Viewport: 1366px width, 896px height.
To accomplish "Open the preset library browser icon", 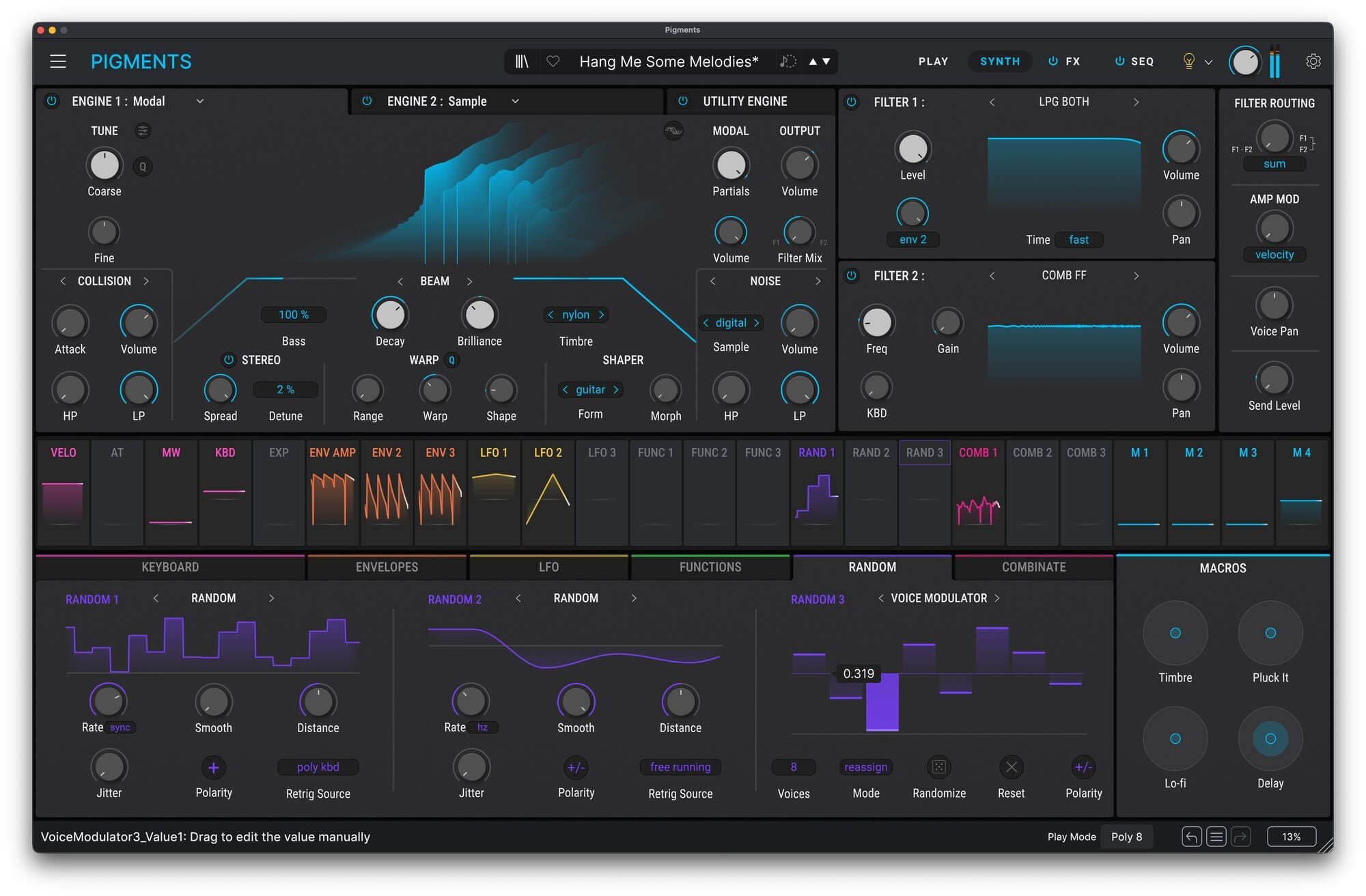I will 522,61.
